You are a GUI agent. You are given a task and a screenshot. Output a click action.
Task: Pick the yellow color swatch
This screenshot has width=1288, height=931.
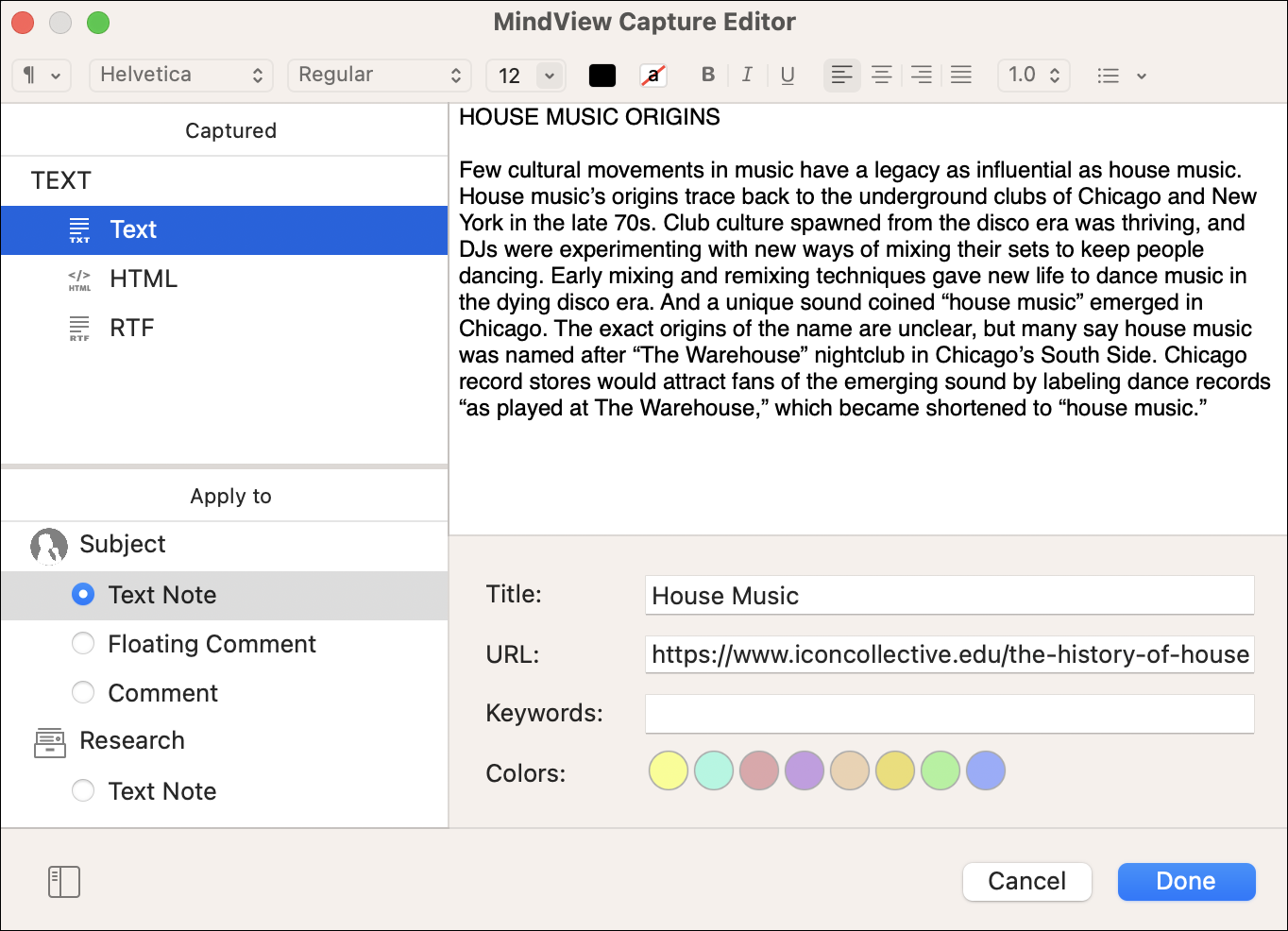[669, 771]
